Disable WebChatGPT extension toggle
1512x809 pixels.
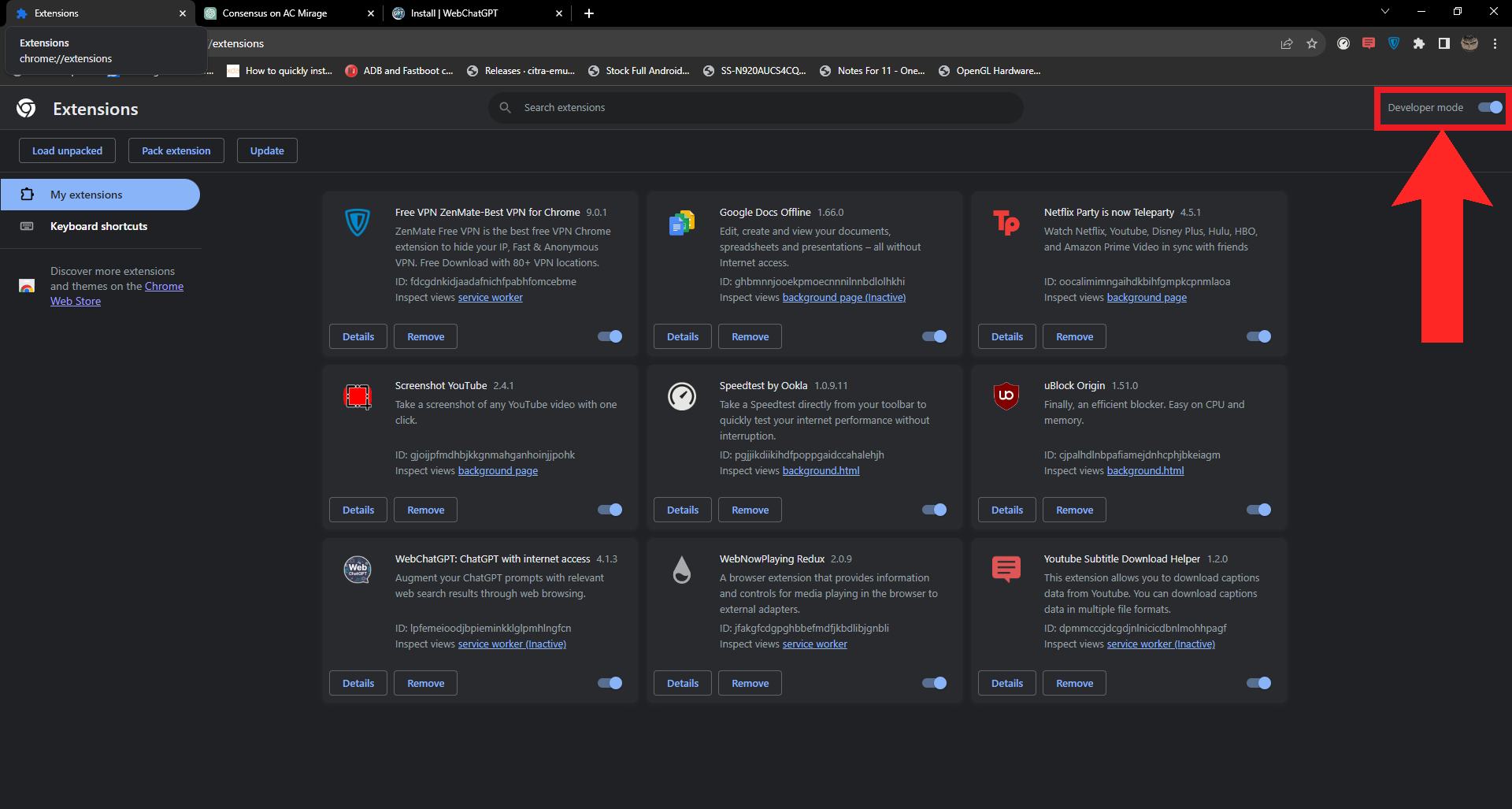(x=610, y=683)
